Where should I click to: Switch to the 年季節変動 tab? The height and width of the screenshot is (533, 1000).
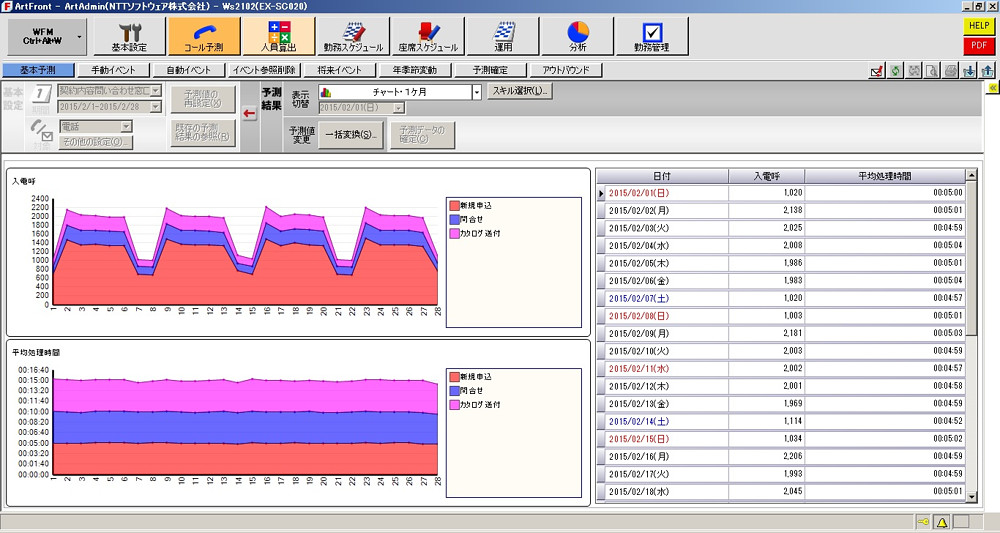pos(414,71)
